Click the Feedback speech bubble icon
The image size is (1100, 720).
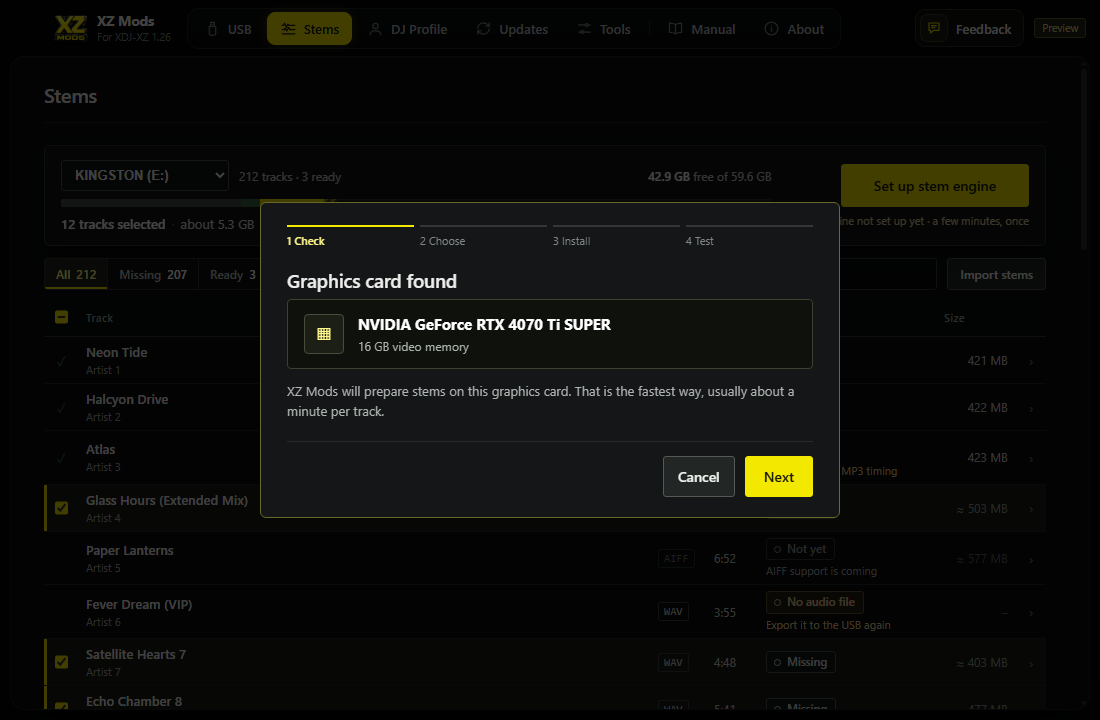[934, 28]
